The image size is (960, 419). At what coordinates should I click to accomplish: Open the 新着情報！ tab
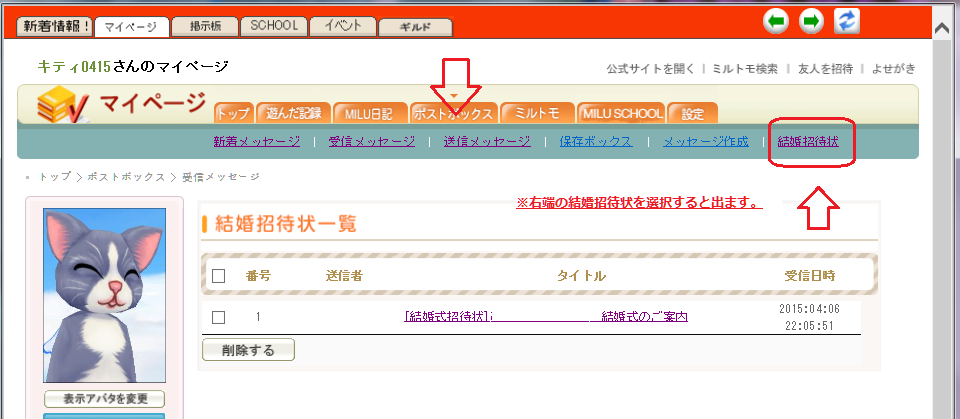(54, 26)
